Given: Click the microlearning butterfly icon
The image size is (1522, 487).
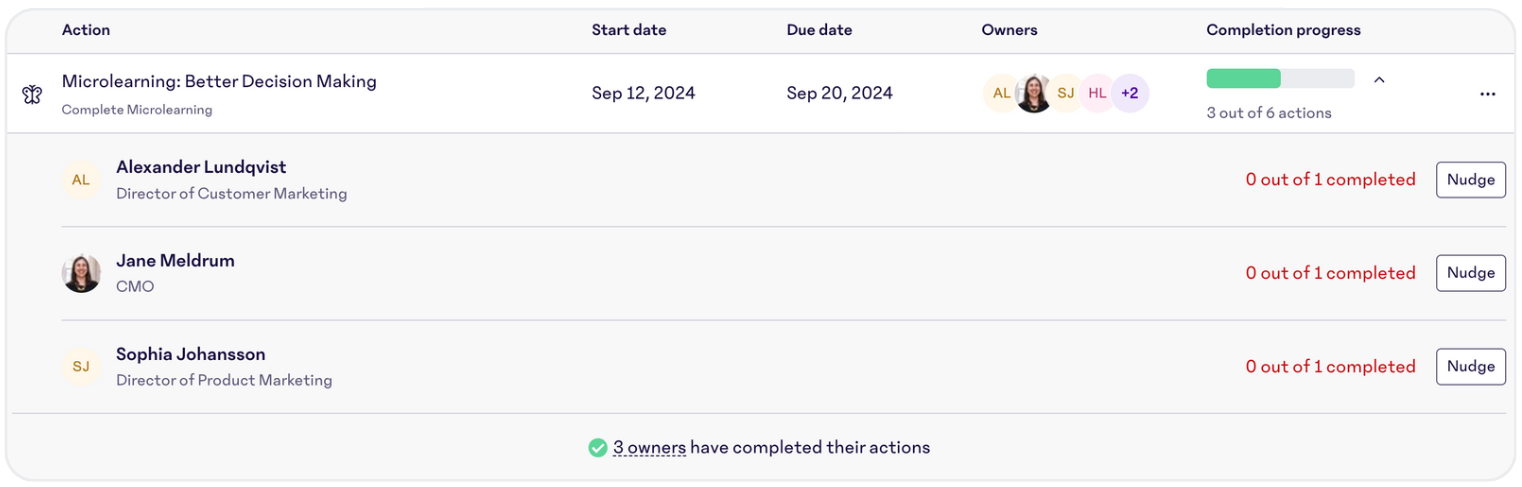Looking at the screenshot, I should 32,94.
